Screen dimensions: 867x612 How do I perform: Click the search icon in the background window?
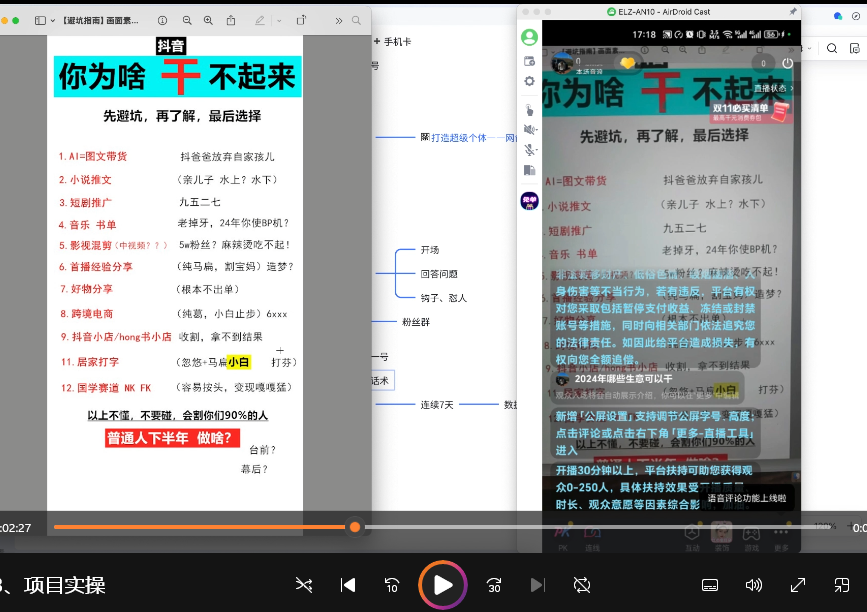click(832, 48)
